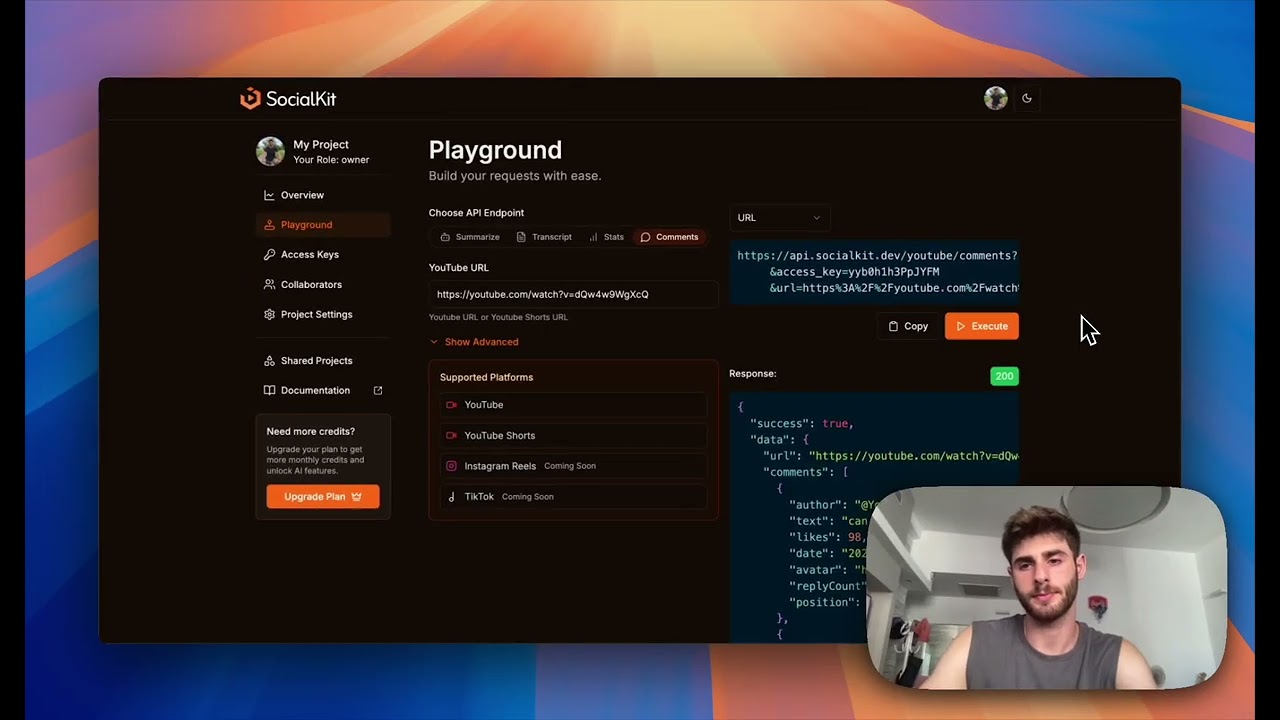This screenshot has height=720, width=1280.
Task: Open the user avatar in header
Action: 995,98
